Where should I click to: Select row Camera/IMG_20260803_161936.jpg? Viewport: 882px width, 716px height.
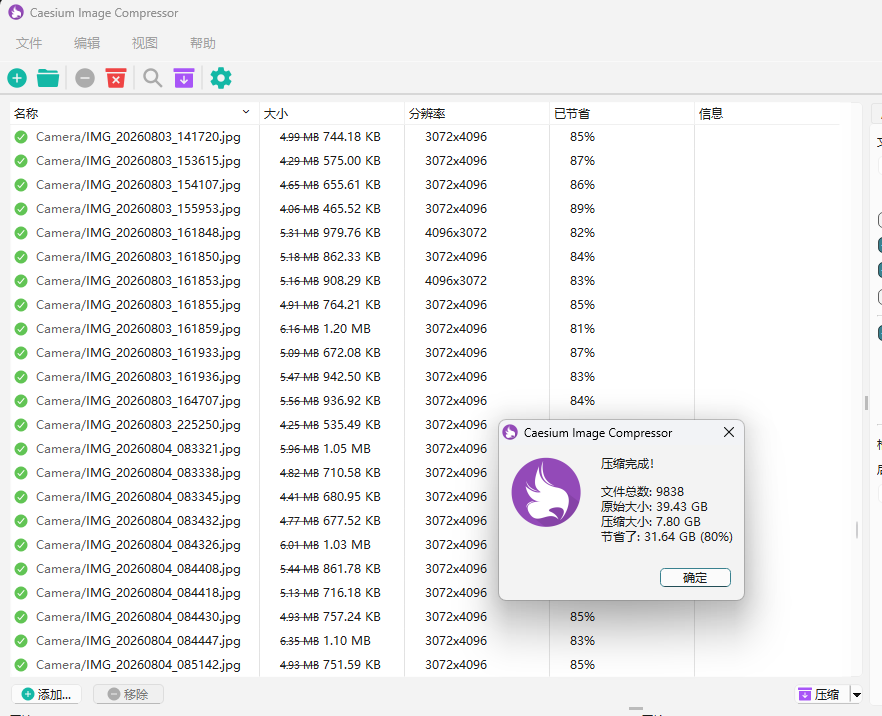point(425,377)
